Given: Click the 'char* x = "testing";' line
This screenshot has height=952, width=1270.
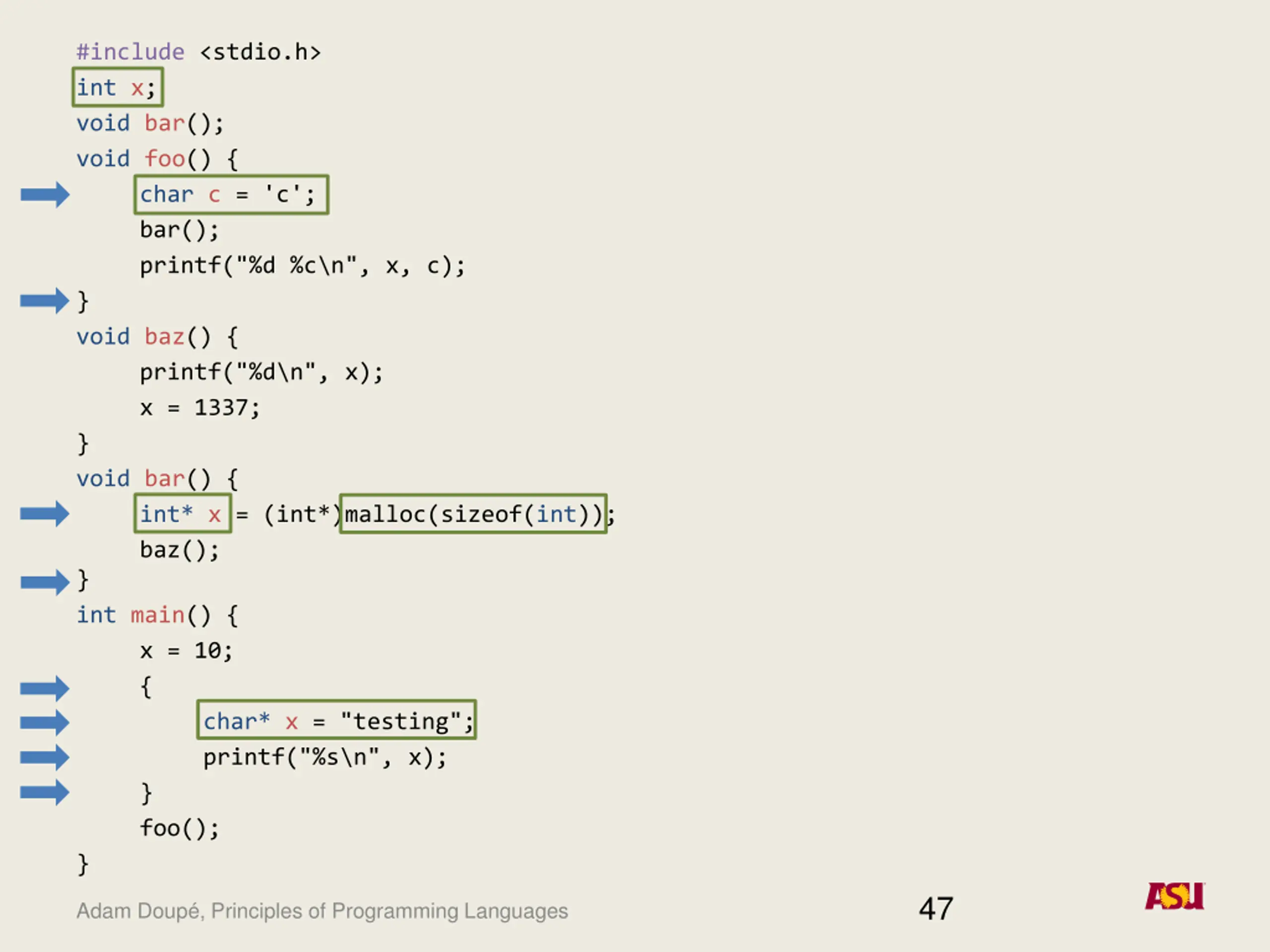Looking at the screenshot, I should pyautogui.click(x=336, y=719).
